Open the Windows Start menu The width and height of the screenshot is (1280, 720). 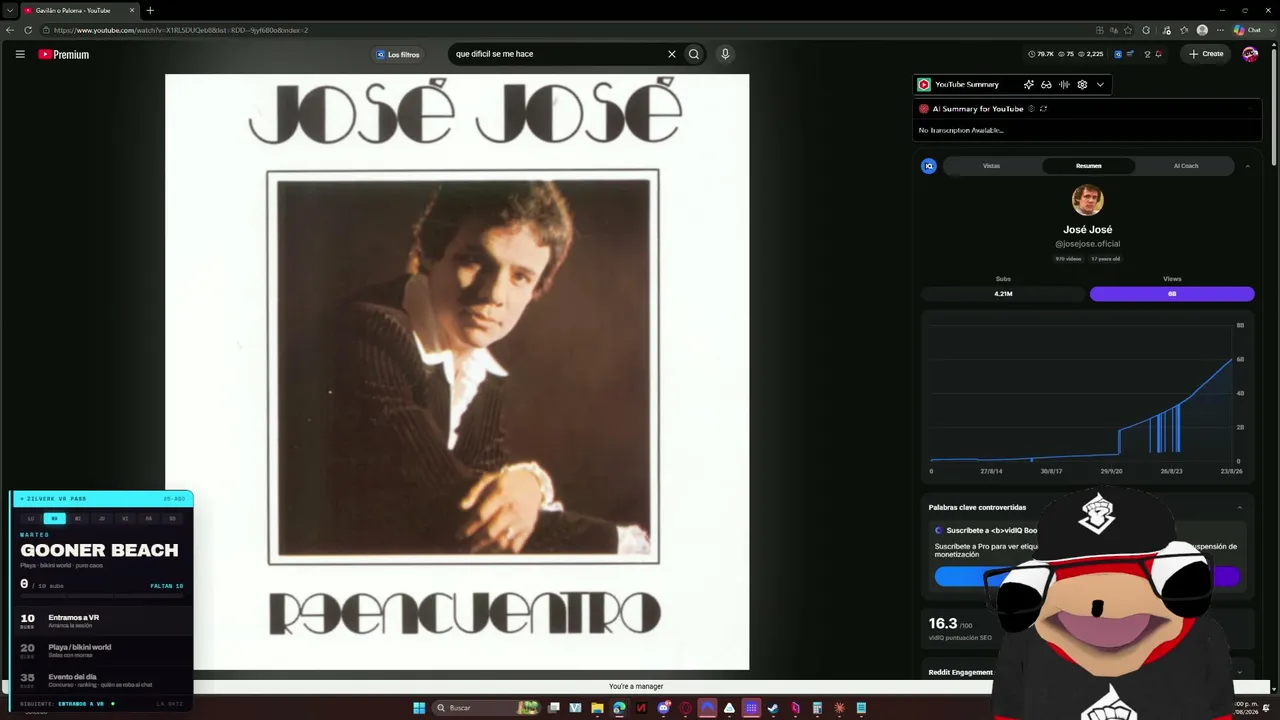tap(419, 708)
